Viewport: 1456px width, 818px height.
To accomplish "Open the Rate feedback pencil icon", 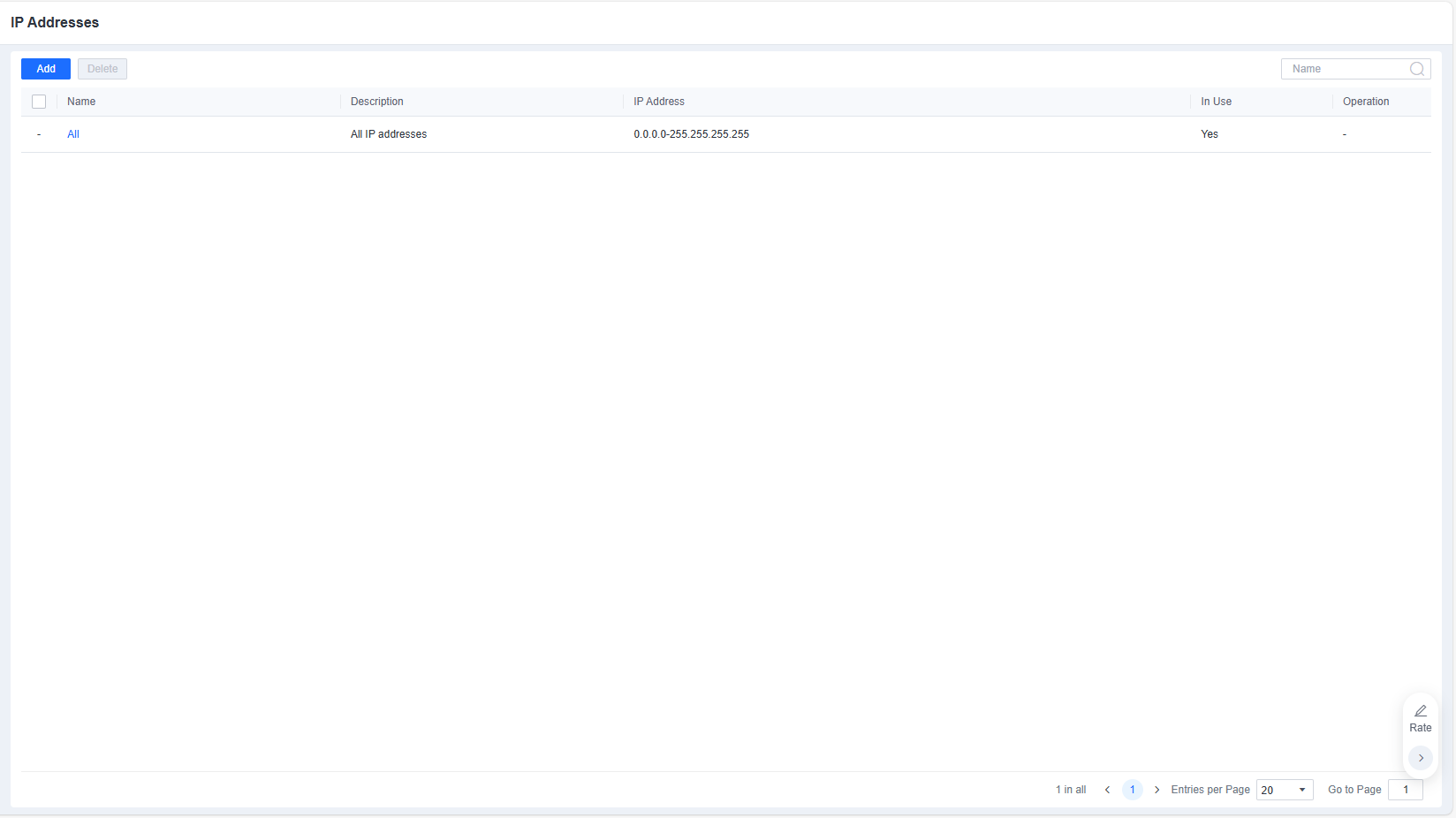I will (x=1421, y=711).
